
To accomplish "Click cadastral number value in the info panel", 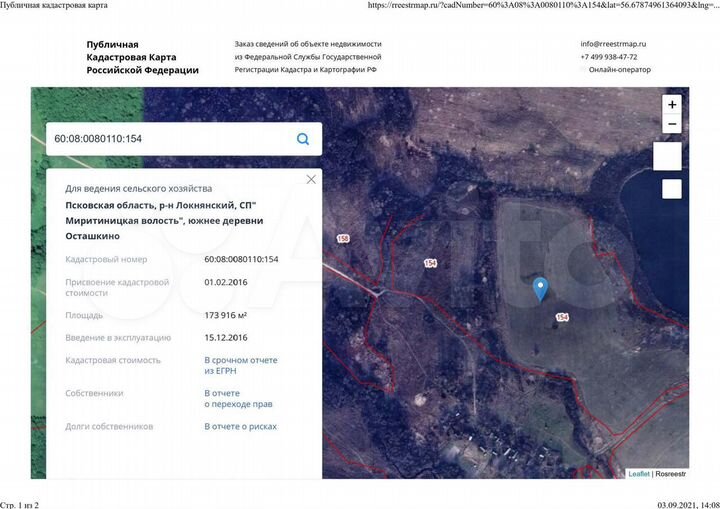I will pos(242,259).
